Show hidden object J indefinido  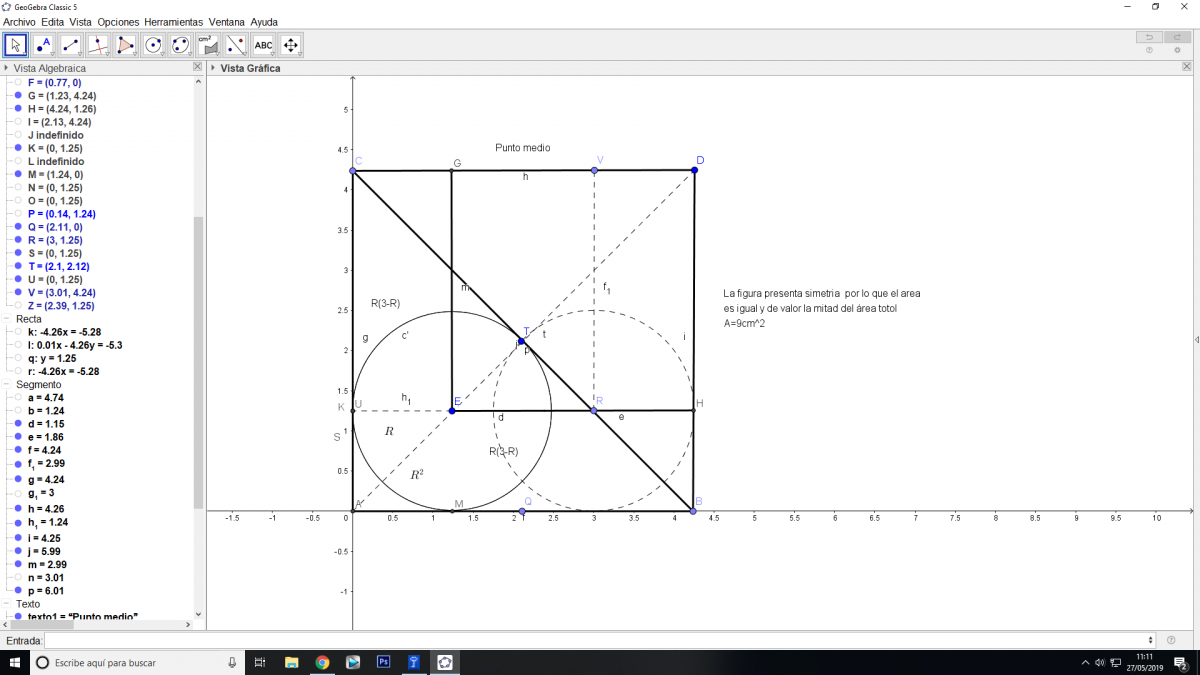pos(18,135)
